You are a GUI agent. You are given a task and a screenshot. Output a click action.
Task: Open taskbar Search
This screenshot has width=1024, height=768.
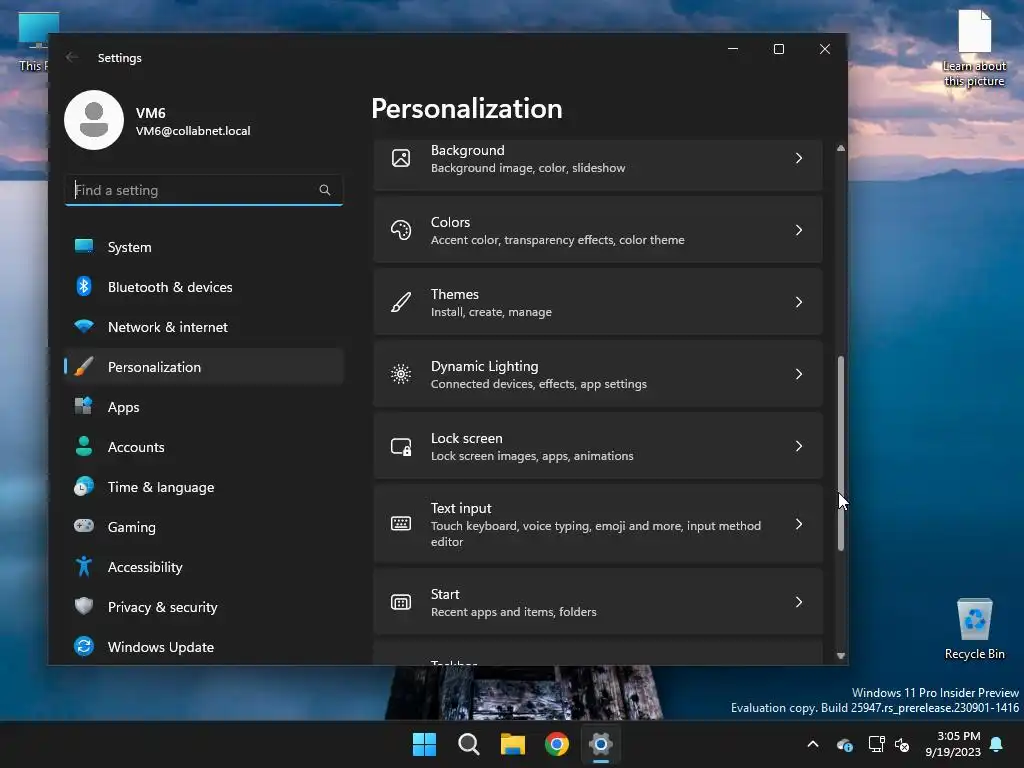coord(469,744)
